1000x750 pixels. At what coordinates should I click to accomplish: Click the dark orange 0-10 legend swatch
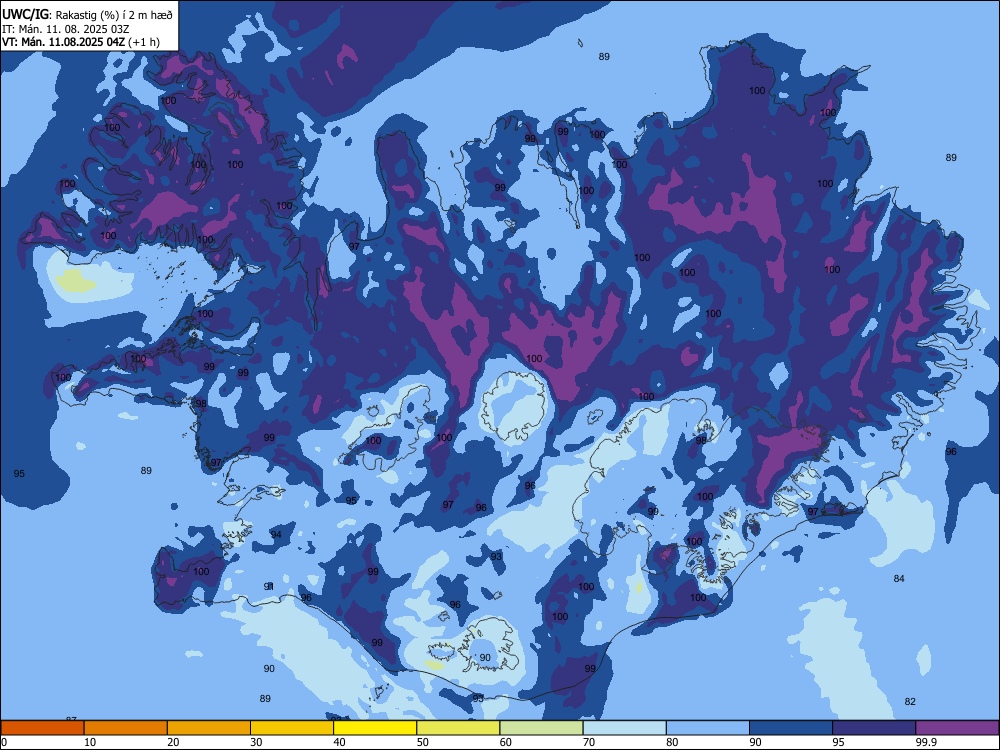pos(42,728)
